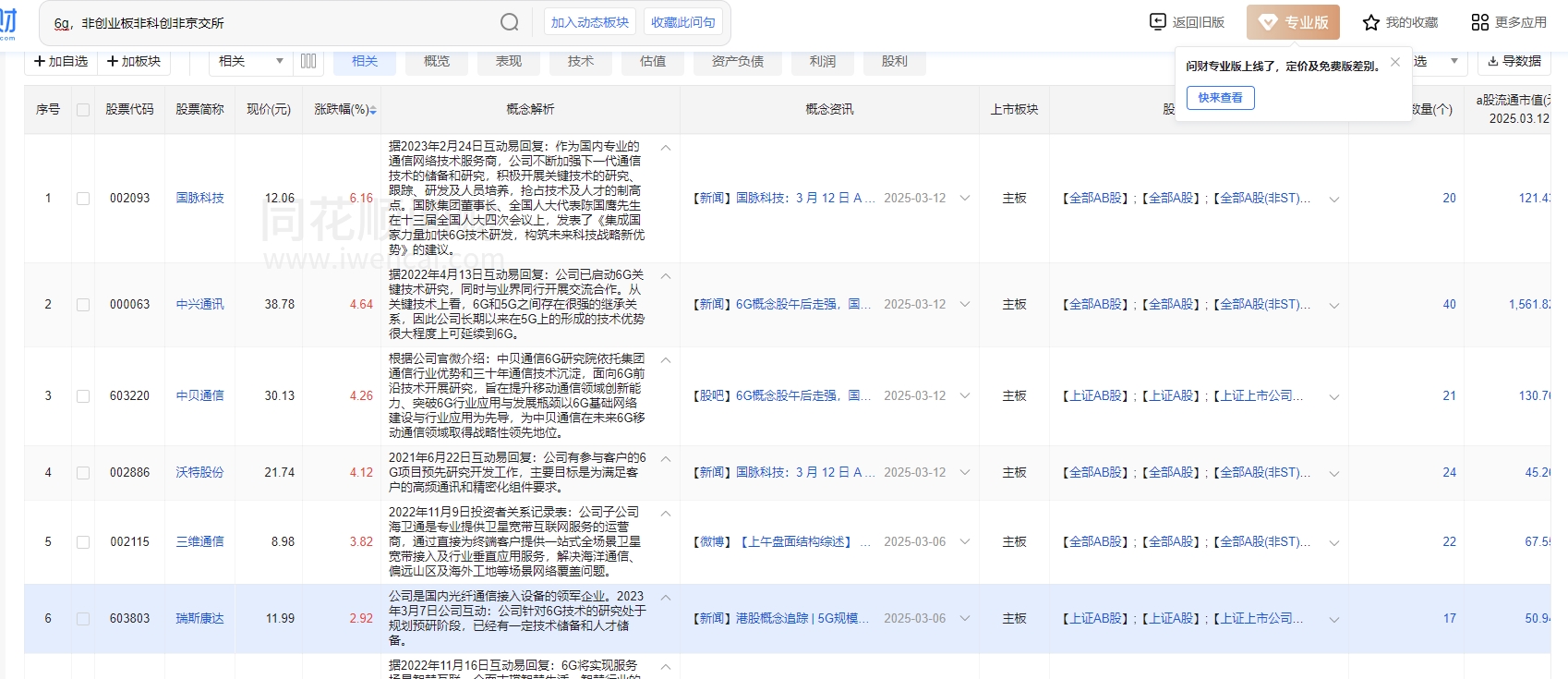Click the search magnifier icon

point(510,22)
